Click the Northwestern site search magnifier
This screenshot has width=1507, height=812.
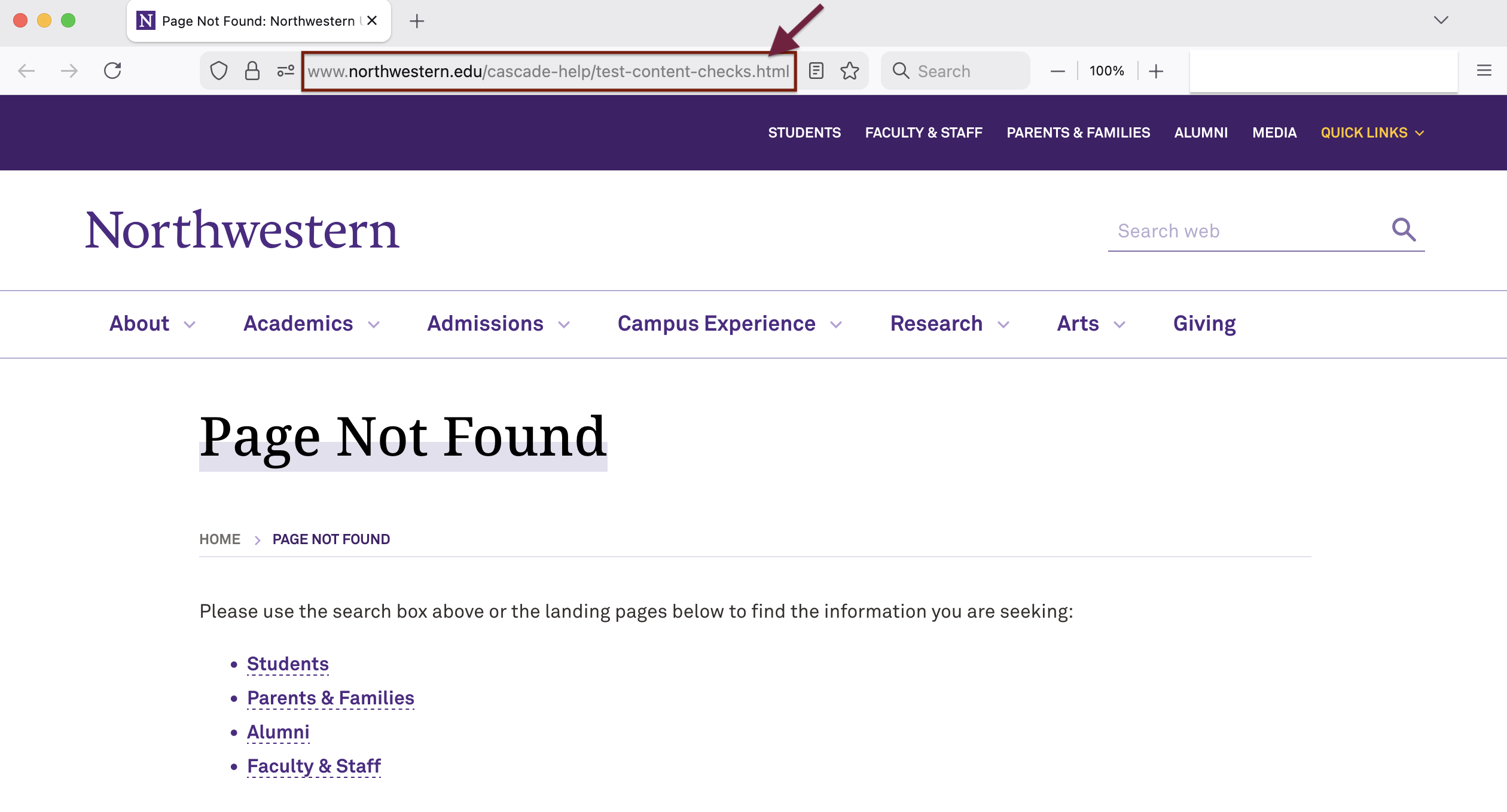pos(1404,230)
